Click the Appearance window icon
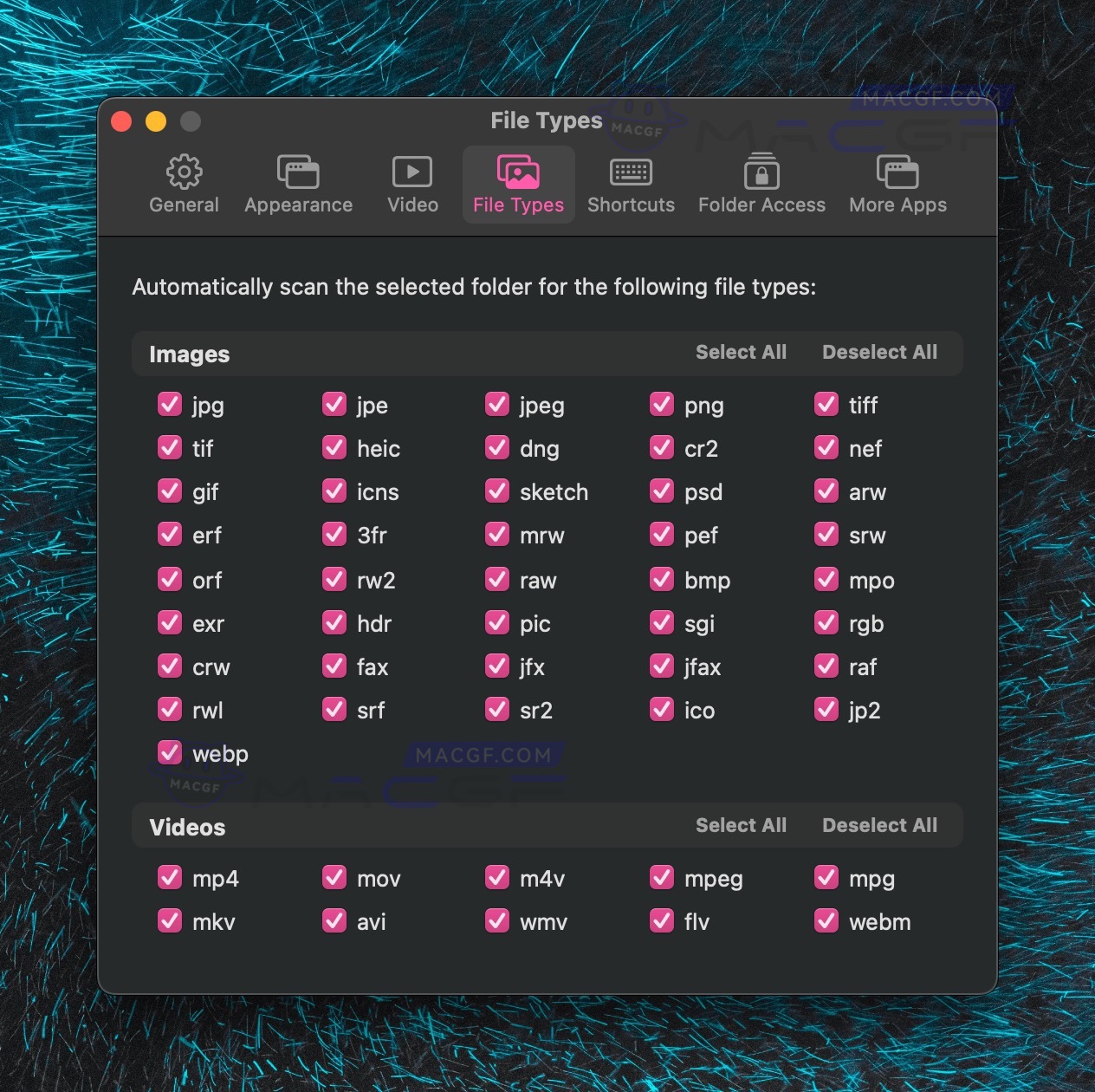 point(298,171)
